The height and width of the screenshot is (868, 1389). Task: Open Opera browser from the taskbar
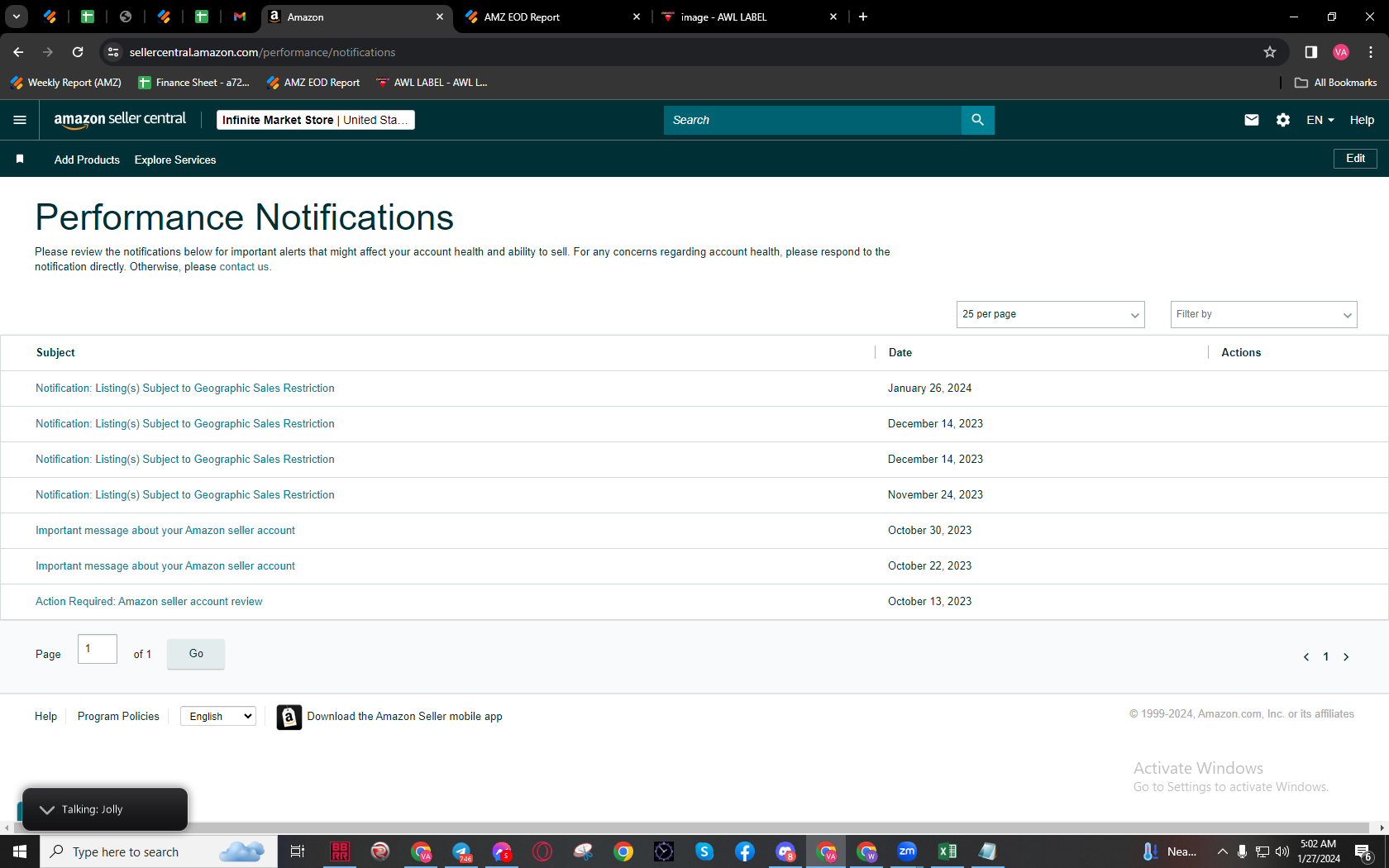point(542,851)
